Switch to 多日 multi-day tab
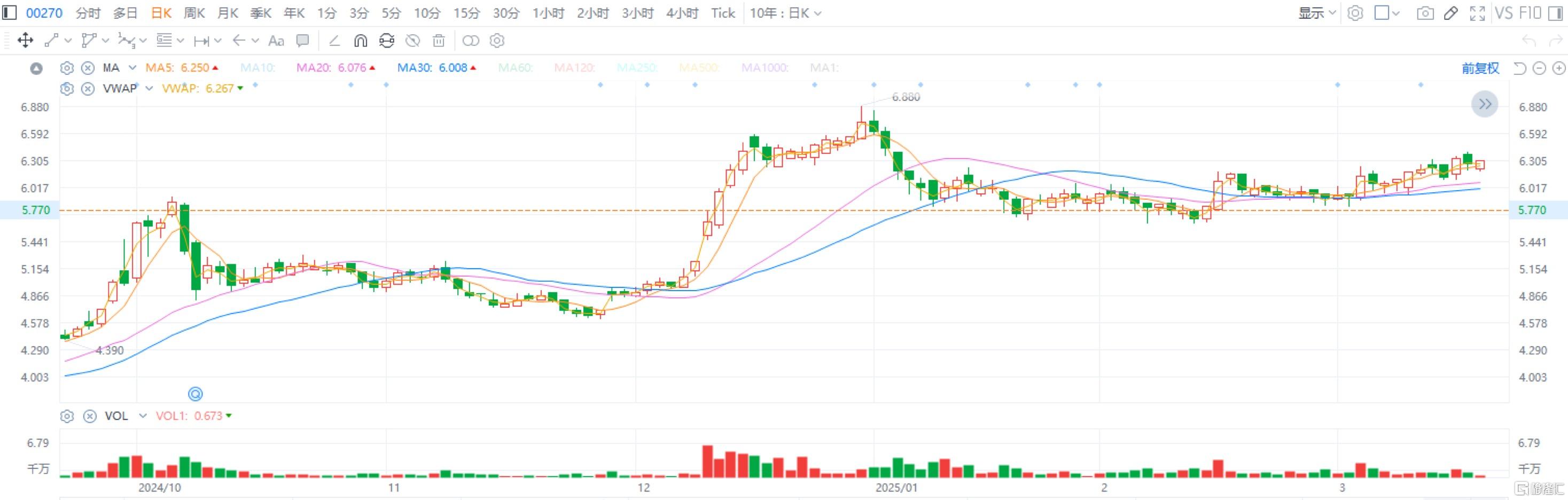 [126, 13]
